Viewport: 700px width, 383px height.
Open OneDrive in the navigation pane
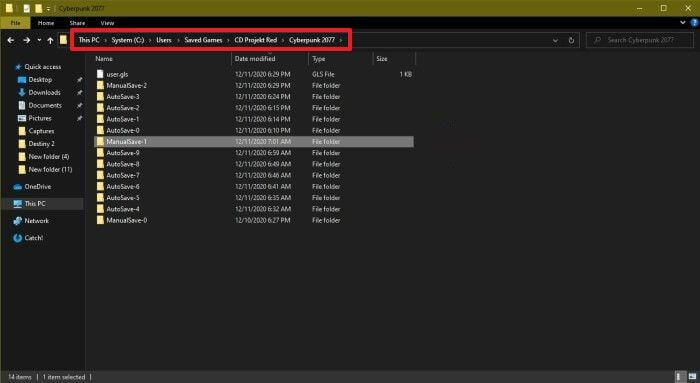38,187
